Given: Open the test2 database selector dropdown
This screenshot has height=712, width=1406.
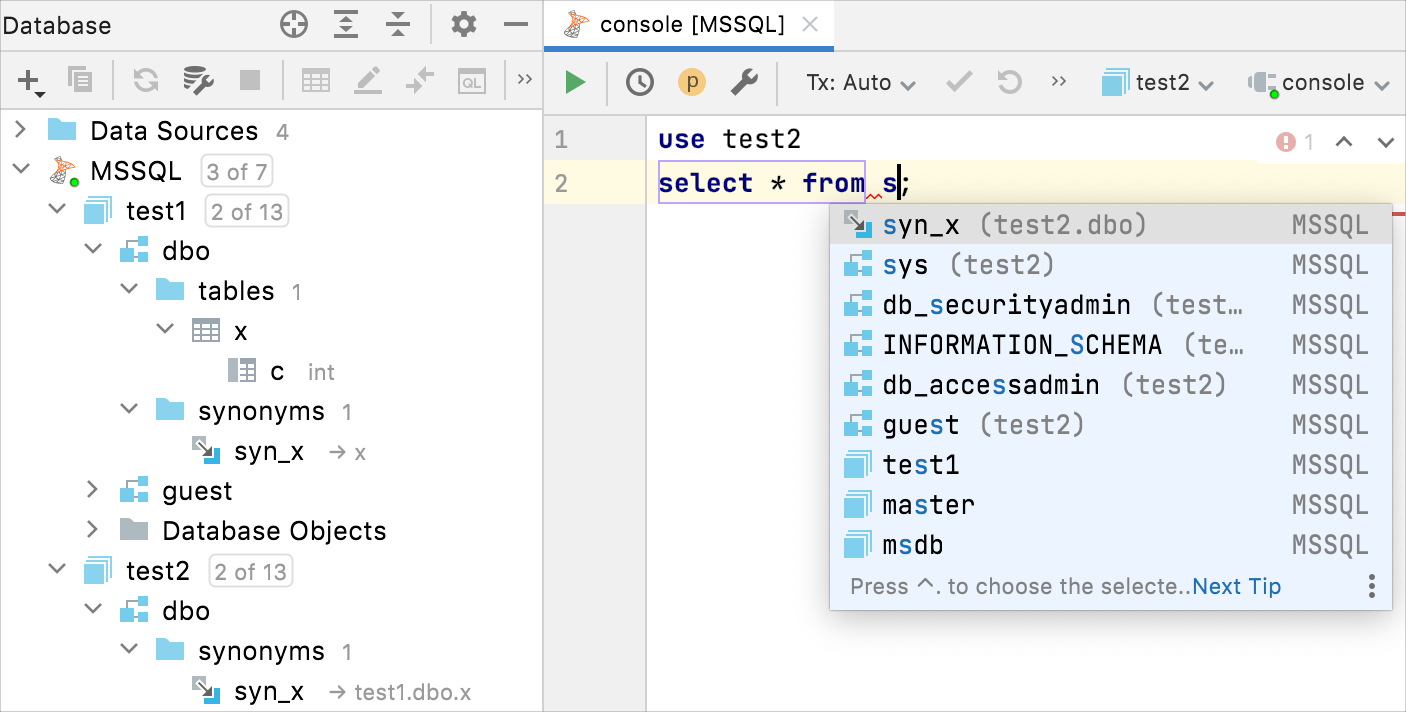Looking at the screenshot, I should (x=1158, y=83).
